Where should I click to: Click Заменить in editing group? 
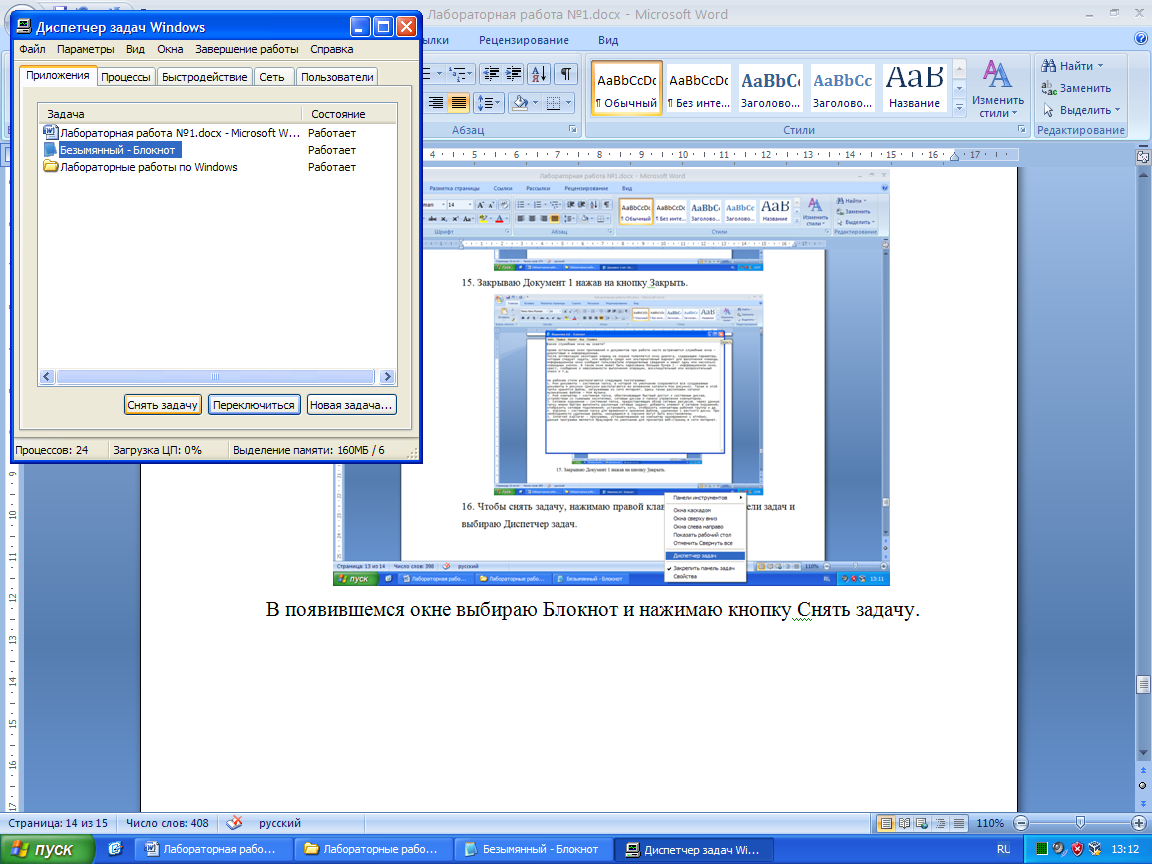pos(1076,88)
